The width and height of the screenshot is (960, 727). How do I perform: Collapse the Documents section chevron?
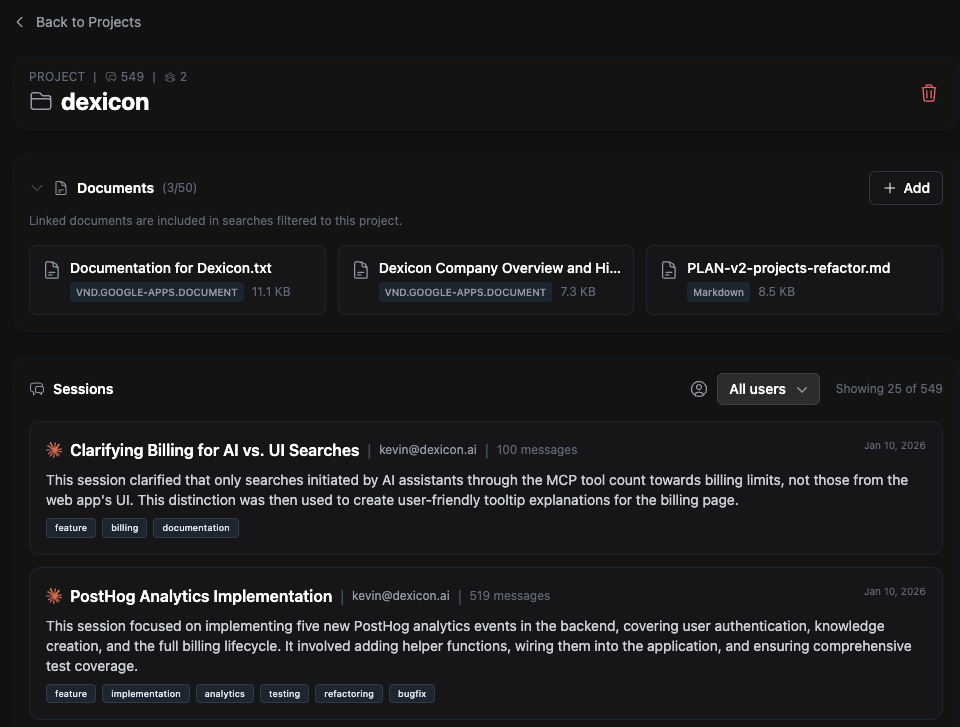[37, 188]
